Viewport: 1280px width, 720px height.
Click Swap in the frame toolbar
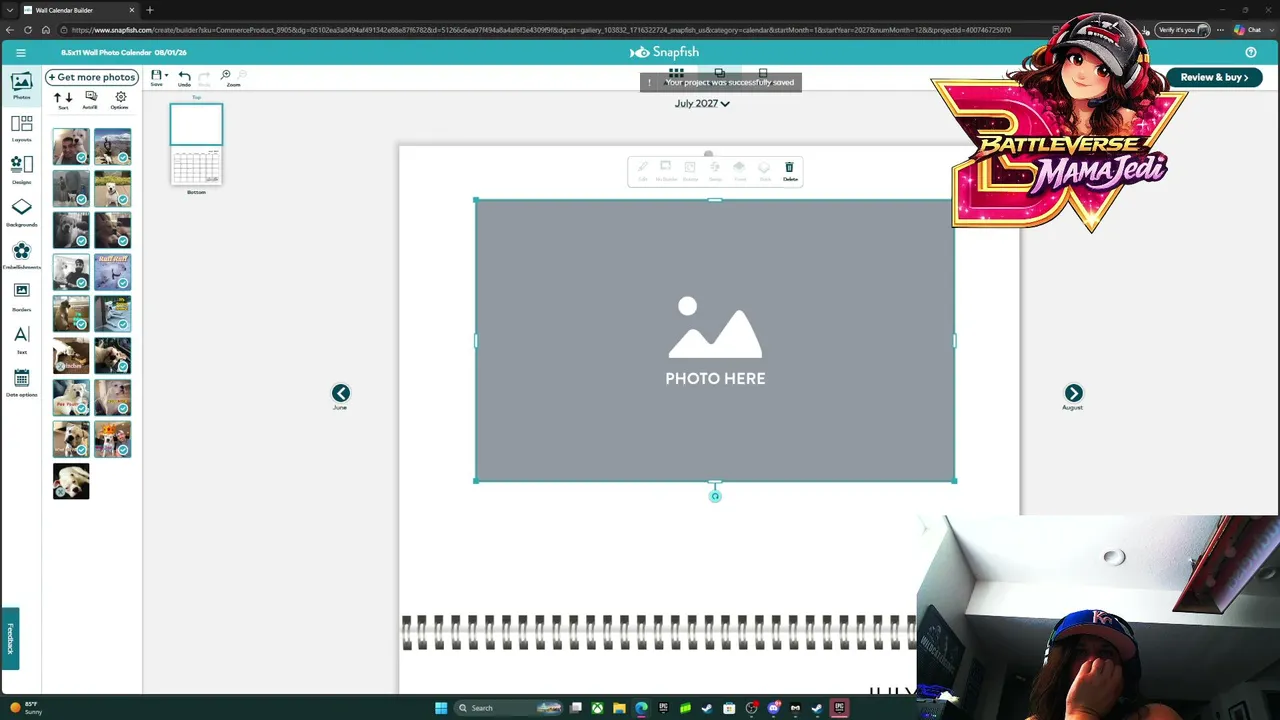click(x=715, y=171)
